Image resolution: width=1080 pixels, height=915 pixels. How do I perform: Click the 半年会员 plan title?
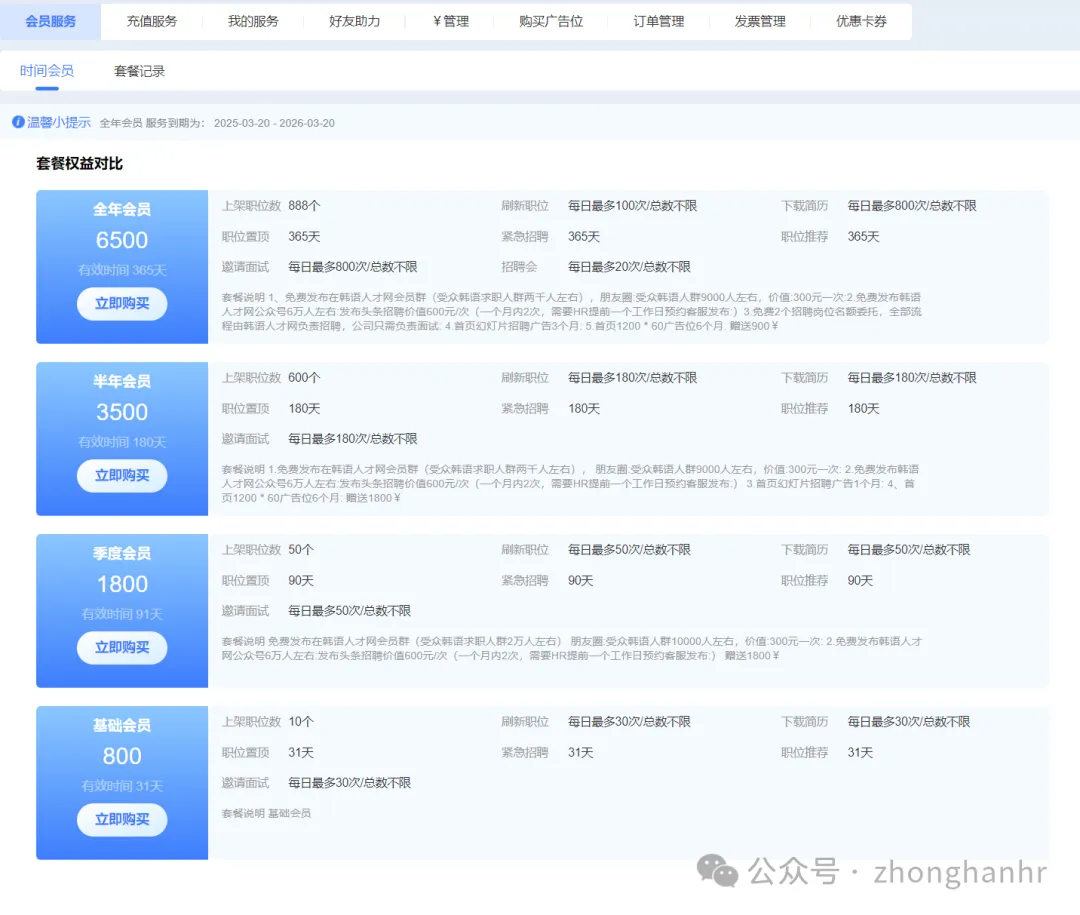tap(122, 381)
